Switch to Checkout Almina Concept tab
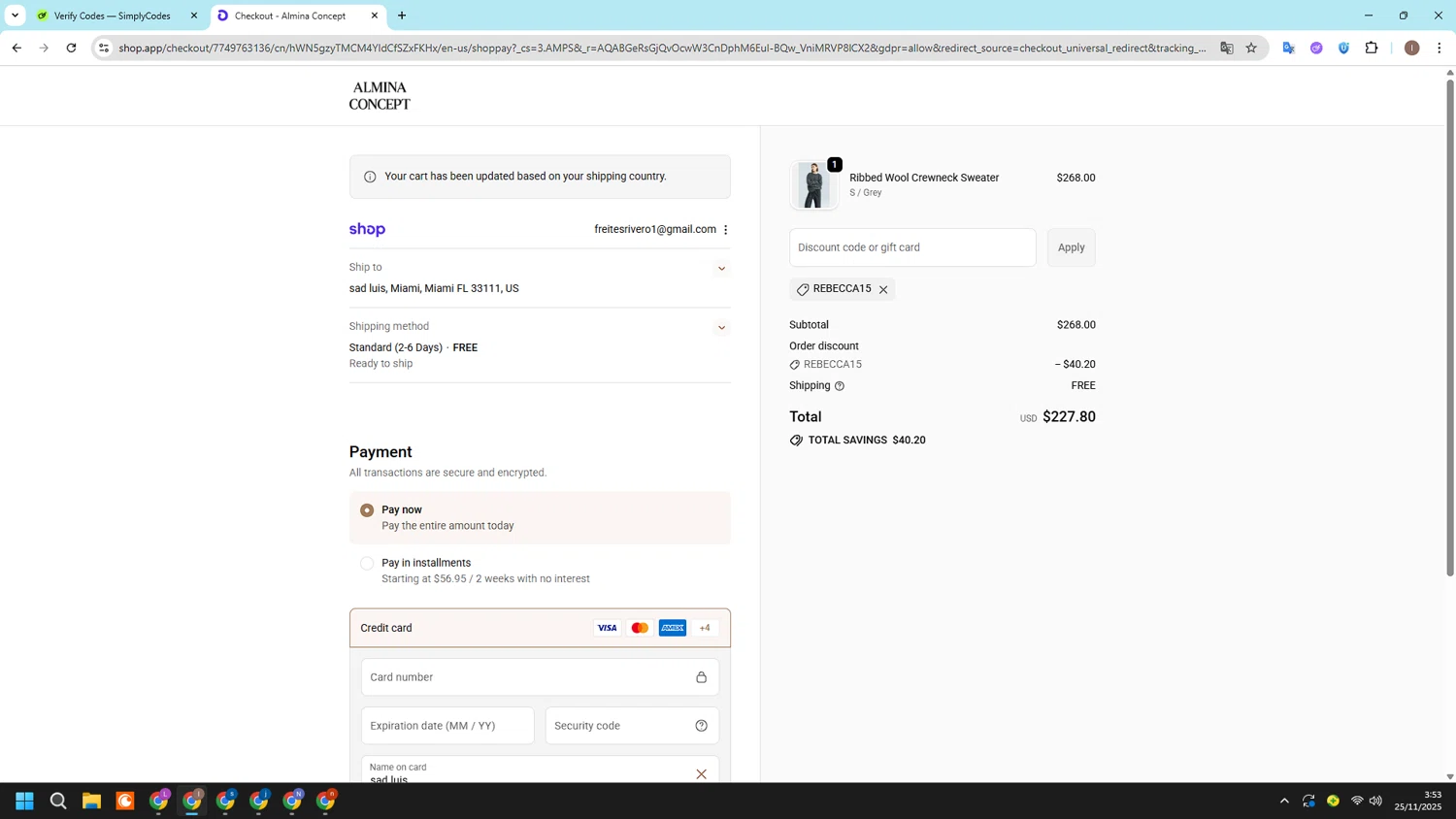 pos(290,16)
